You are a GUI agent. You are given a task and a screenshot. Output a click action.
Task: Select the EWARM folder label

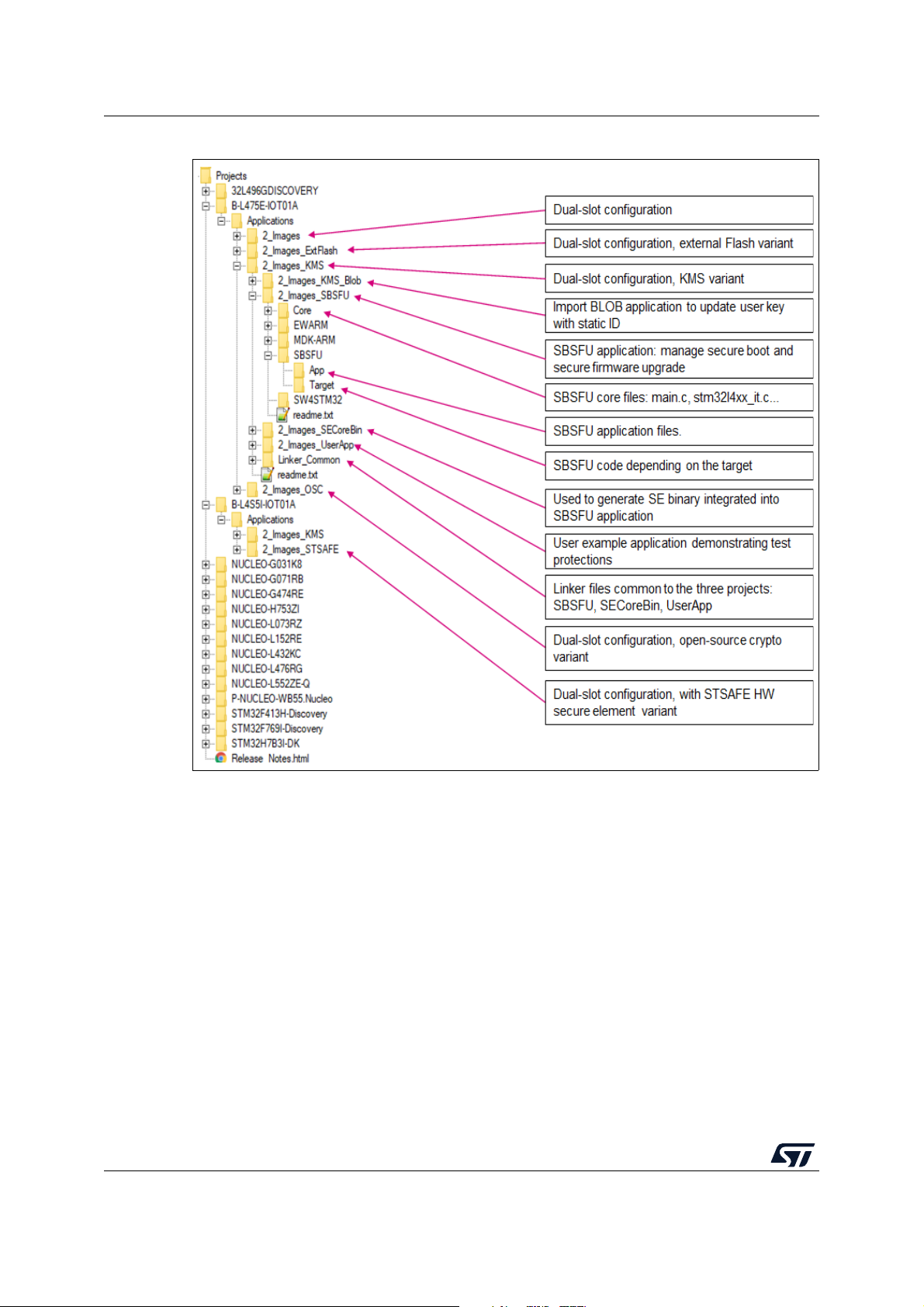tap(310, 325)
